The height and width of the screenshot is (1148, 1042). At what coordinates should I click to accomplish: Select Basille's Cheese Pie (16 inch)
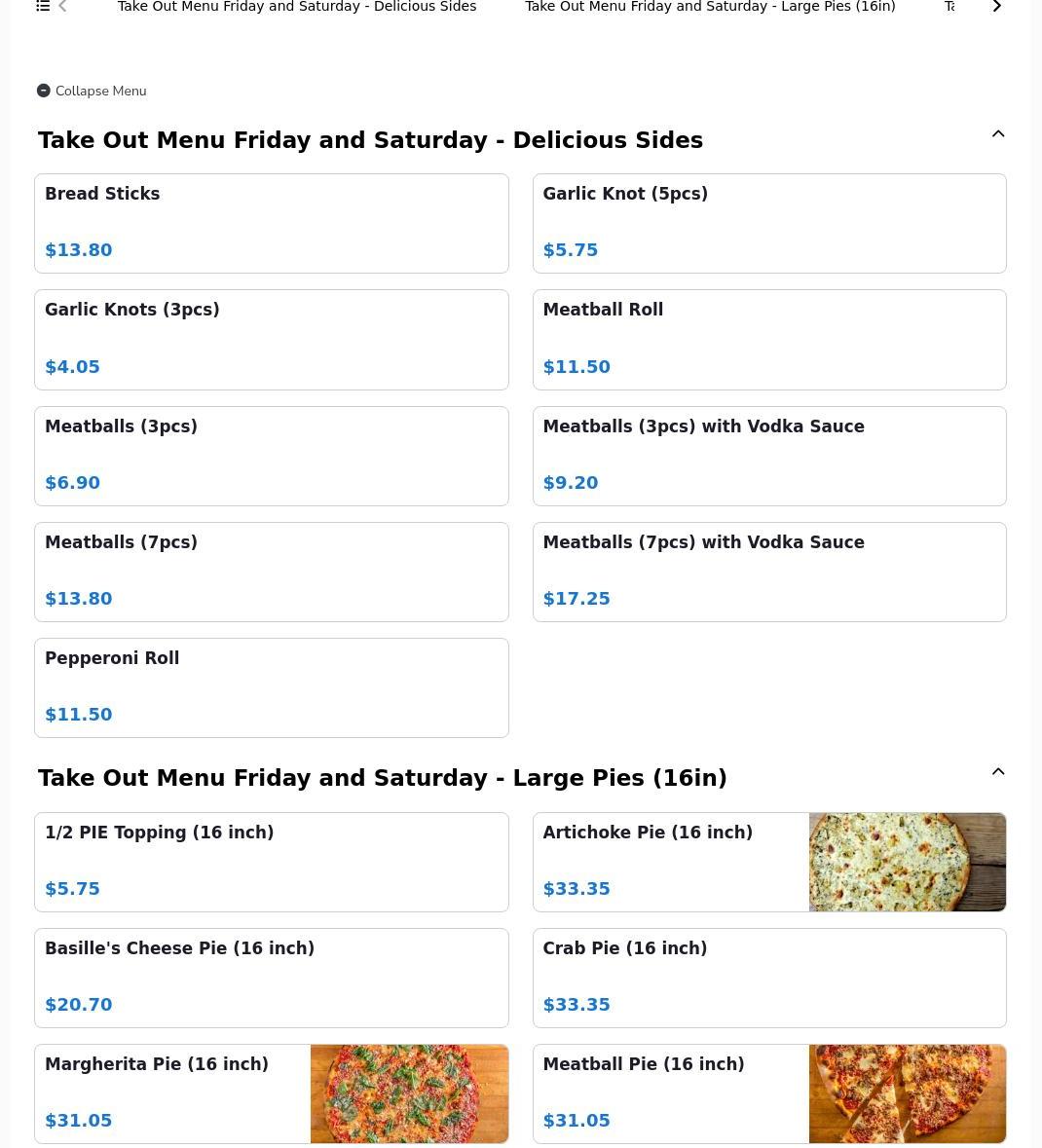point(272,979)
